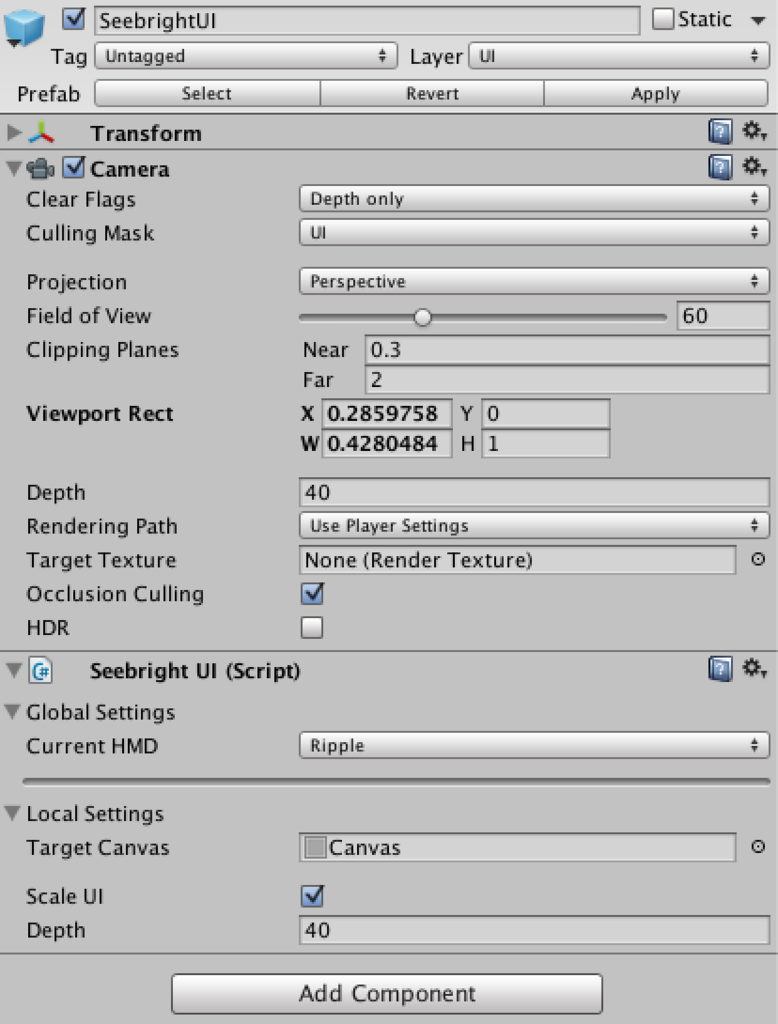778x1024 pixels.
Task: Open Target Canvas object picker circle
Action: click(758, 846)
